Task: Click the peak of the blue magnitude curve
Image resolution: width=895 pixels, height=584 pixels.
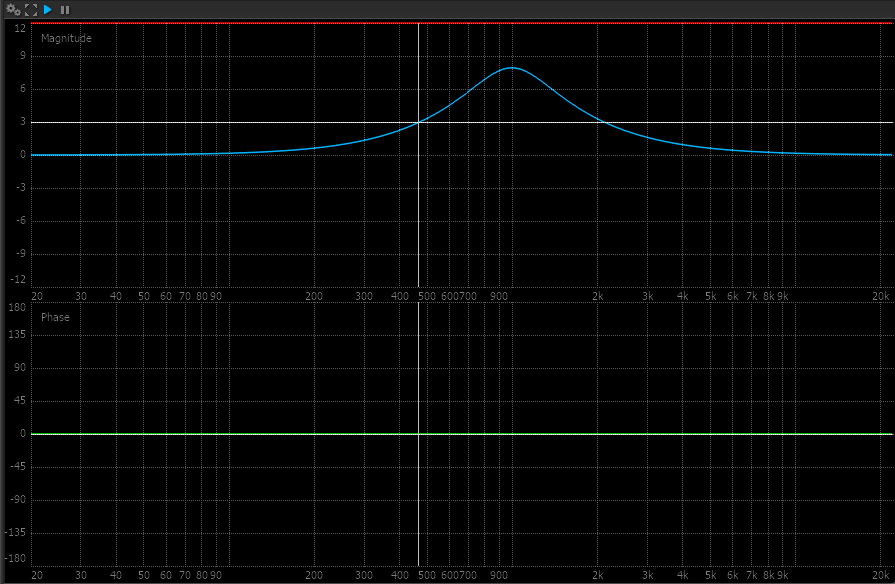Action: 512,68
